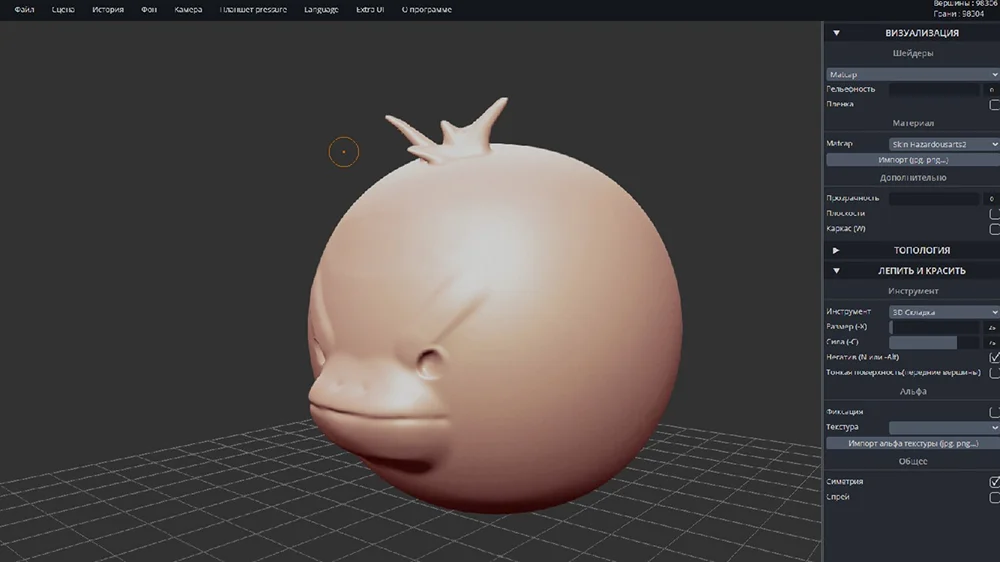The height and width of the screenshot is (562, 1000).
Task: Expand the ТОПОЛОГИЯ section
Action: [836, 250]
